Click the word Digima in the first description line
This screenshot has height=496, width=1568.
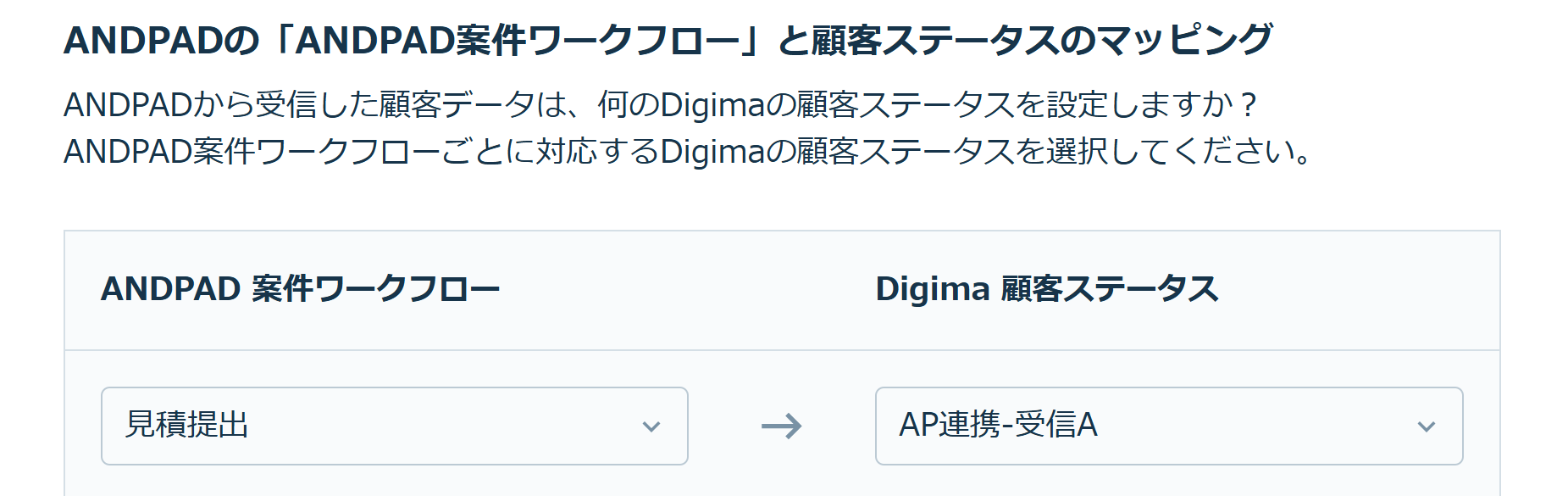[x=712, y=105]
